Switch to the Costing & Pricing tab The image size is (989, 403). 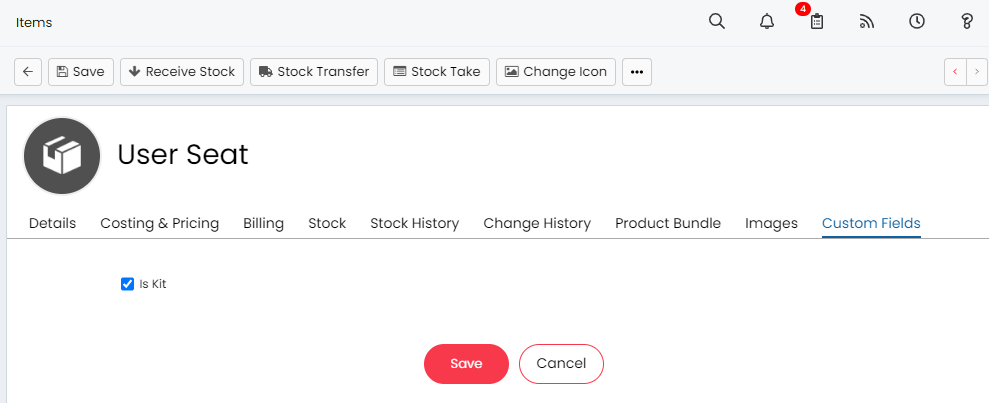[x=160, y=223]
